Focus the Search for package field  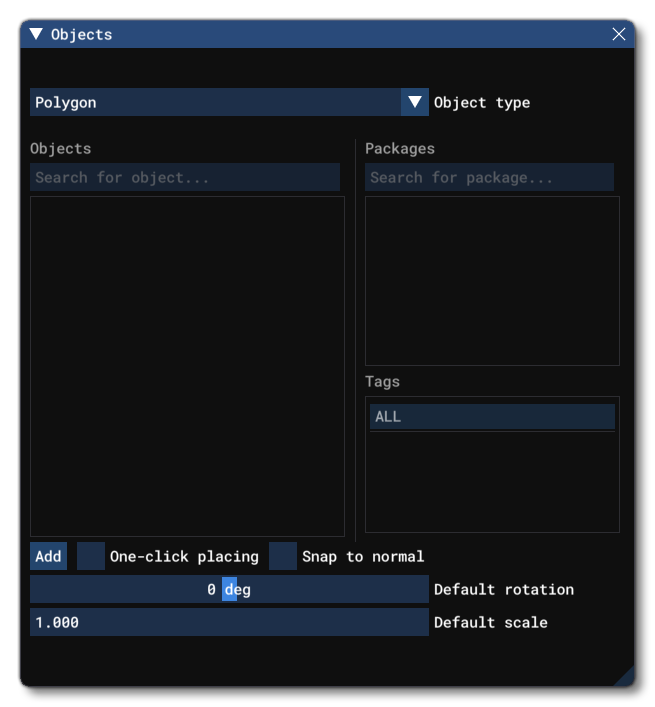tap(489, 178)
